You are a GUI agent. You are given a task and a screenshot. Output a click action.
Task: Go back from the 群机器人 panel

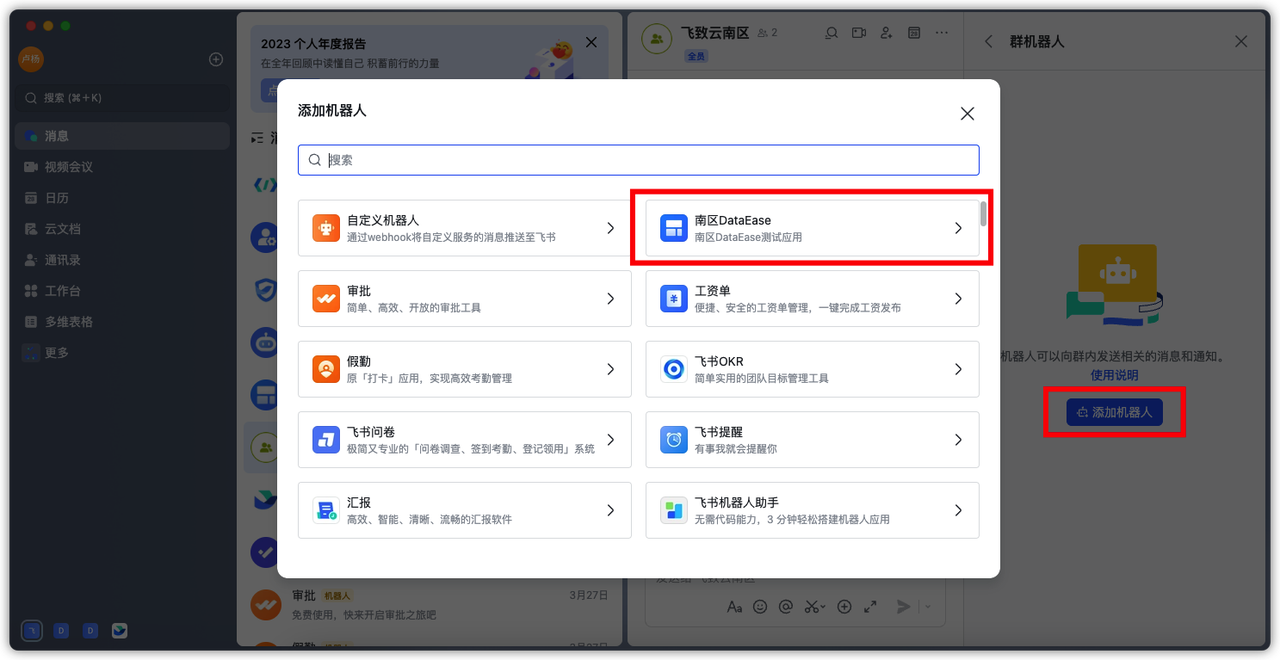[989, 42]
